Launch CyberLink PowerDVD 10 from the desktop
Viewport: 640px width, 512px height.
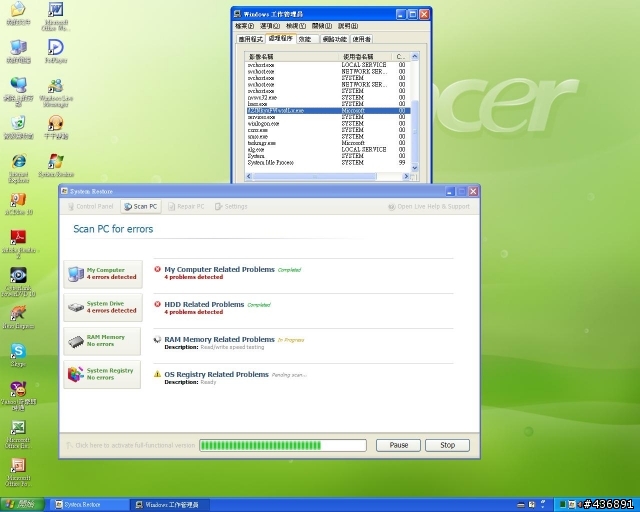[x=18, y=282]
